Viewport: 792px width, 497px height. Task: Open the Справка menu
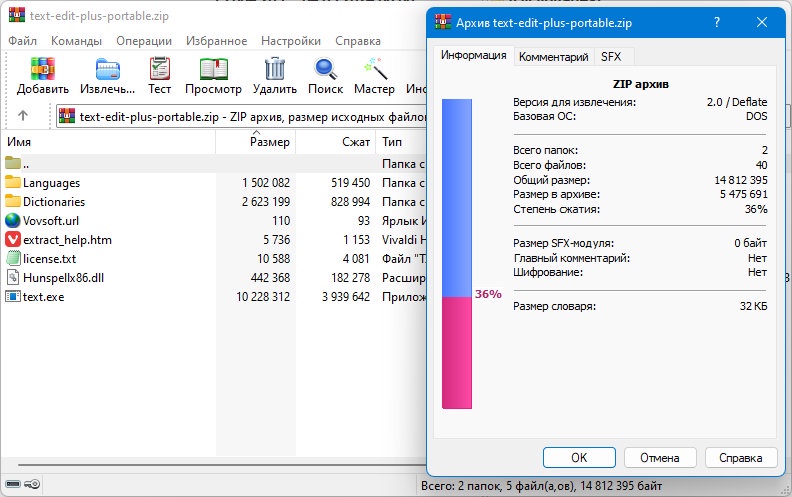pos(358,40)
